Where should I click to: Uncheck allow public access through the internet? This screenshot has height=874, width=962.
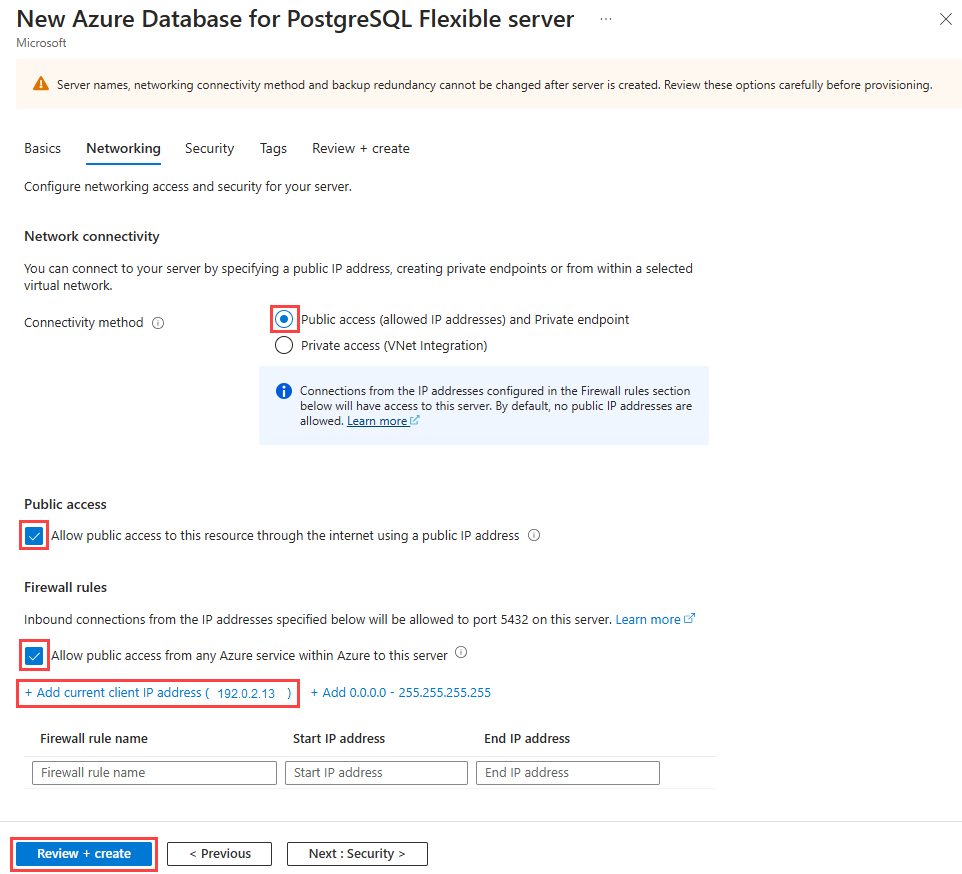click(x=33, y=535)
